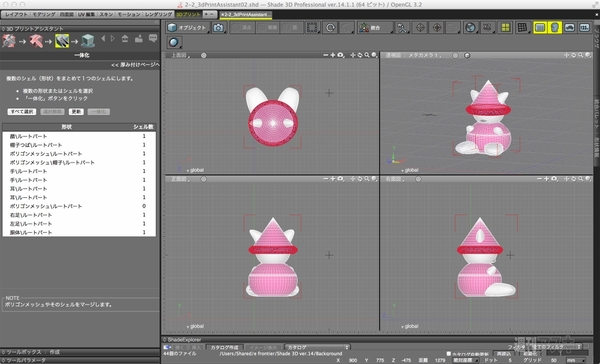
Task: Click the 再読込 button in ShadeExplorer
Action: (504, 354)
